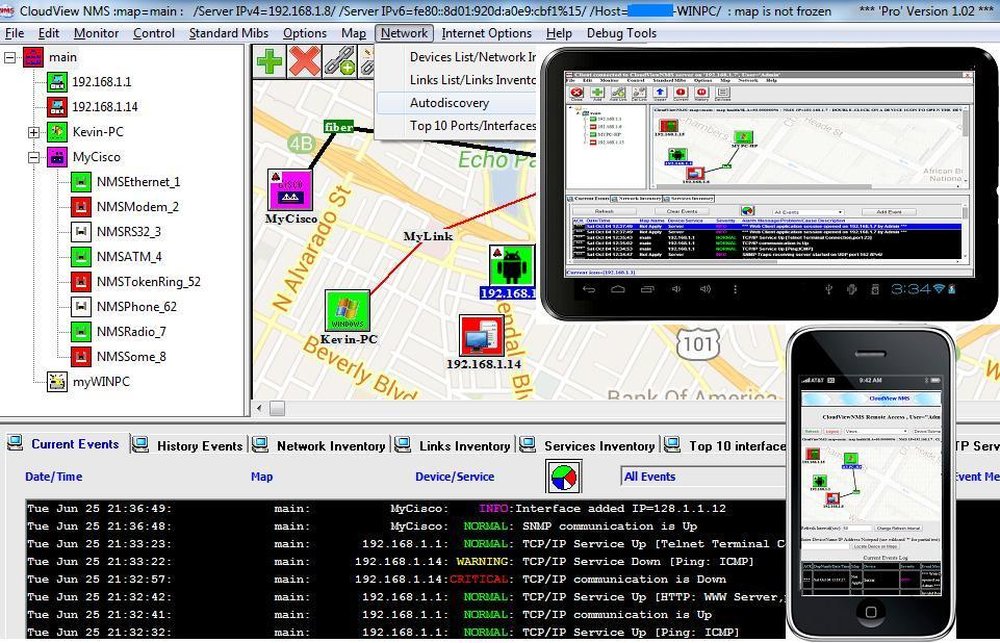1000x643 pixels.
Task: Click the fiber link label on map
Action: click(339, 127)
